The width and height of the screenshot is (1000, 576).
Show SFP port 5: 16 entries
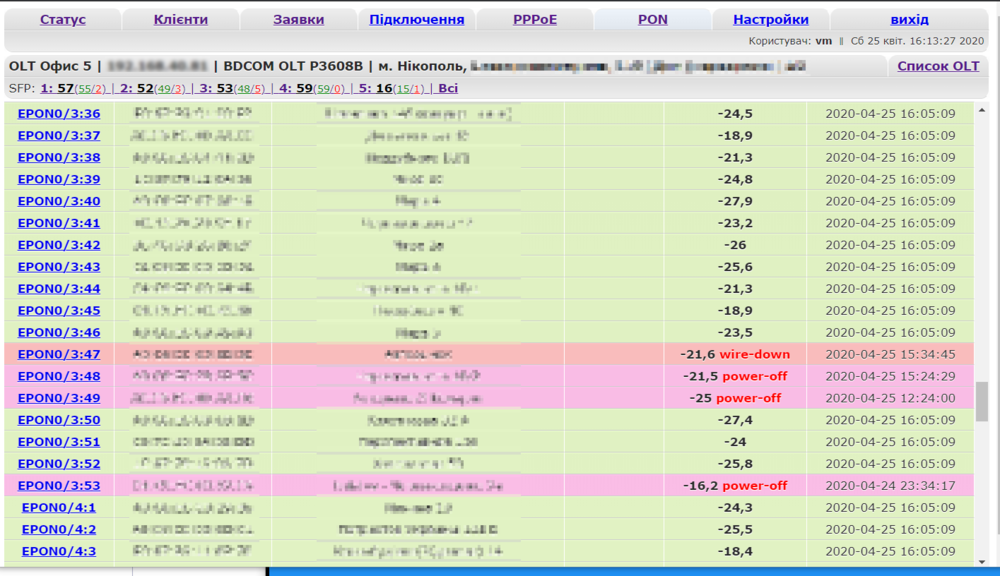click(375, 88)
